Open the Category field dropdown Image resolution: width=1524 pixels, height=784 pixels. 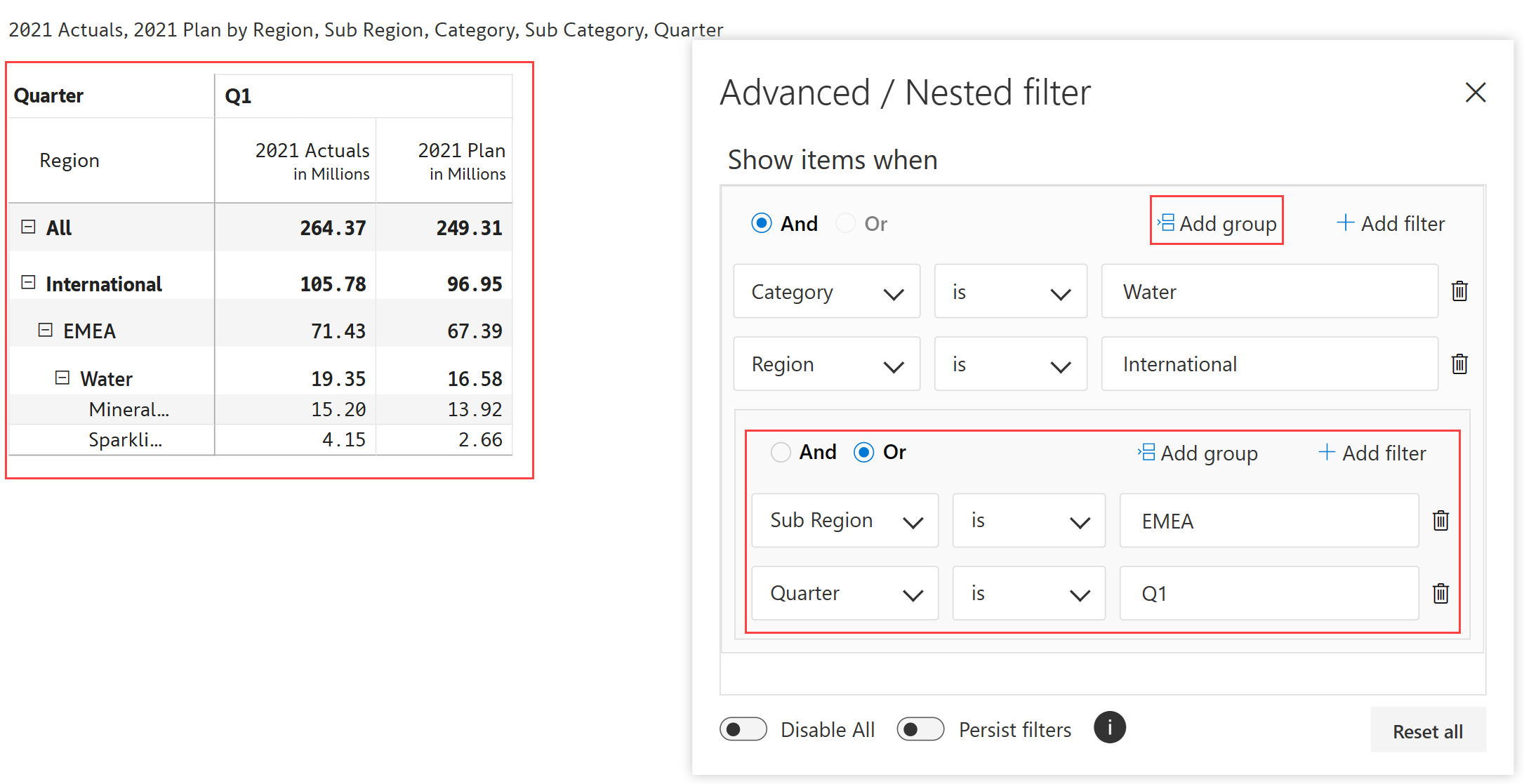(826, 292)
